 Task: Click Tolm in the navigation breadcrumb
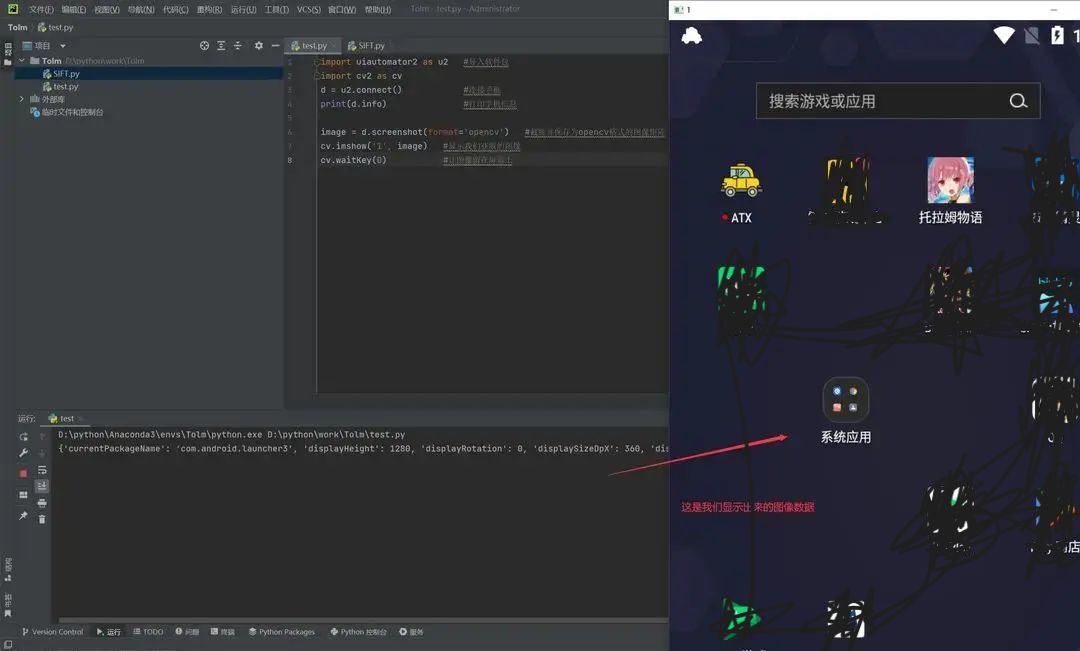point(17,28)
